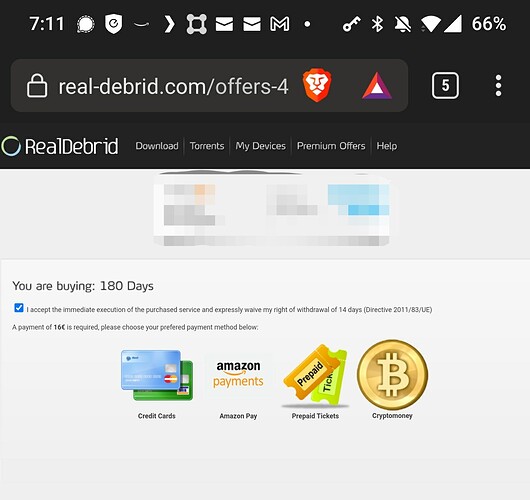Go to the Torrents page
The height and width of the screenshot is (500, 530).
(x=207, y=146)
